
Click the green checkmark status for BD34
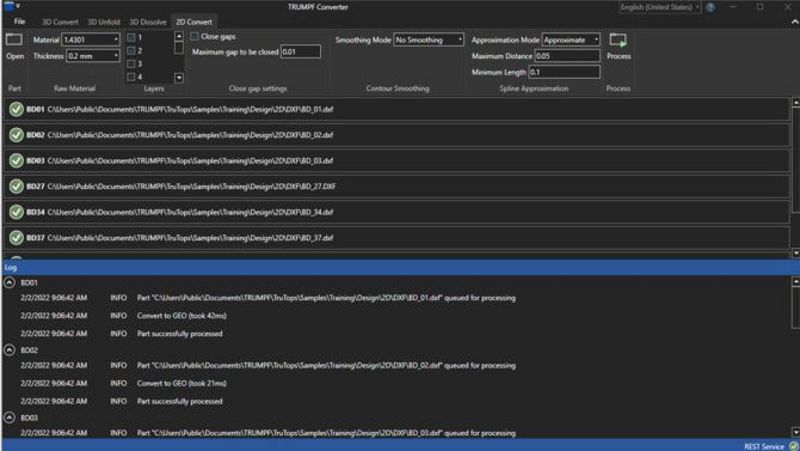[x=16, y=212]
